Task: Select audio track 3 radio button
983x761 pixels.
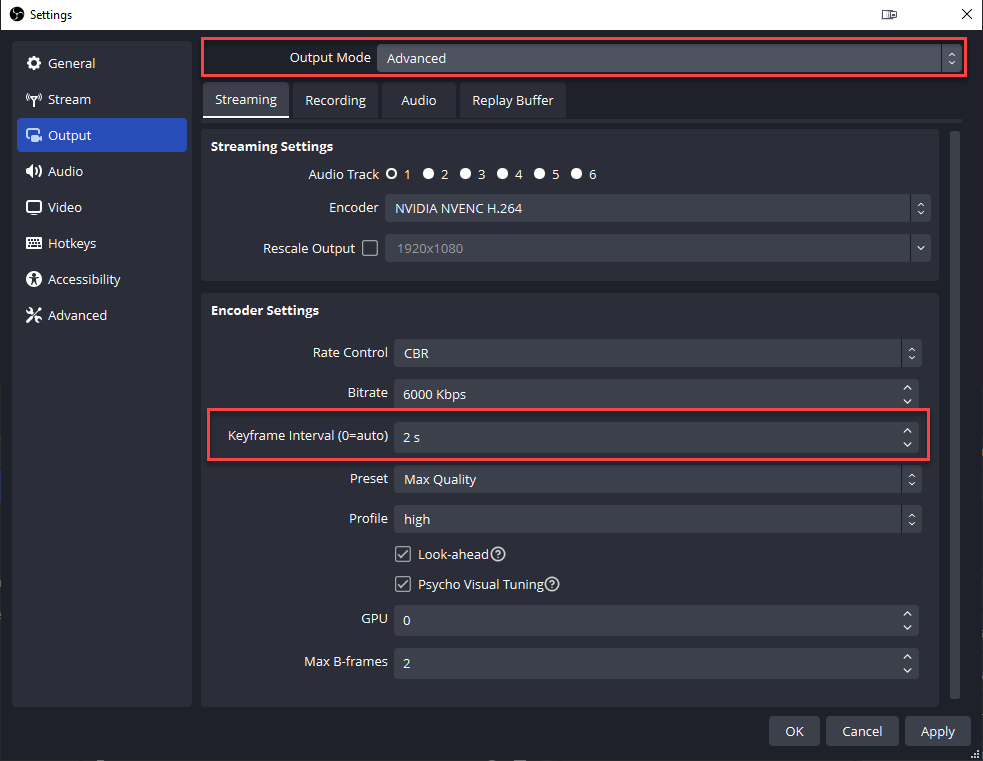Action: click(465, 174)
